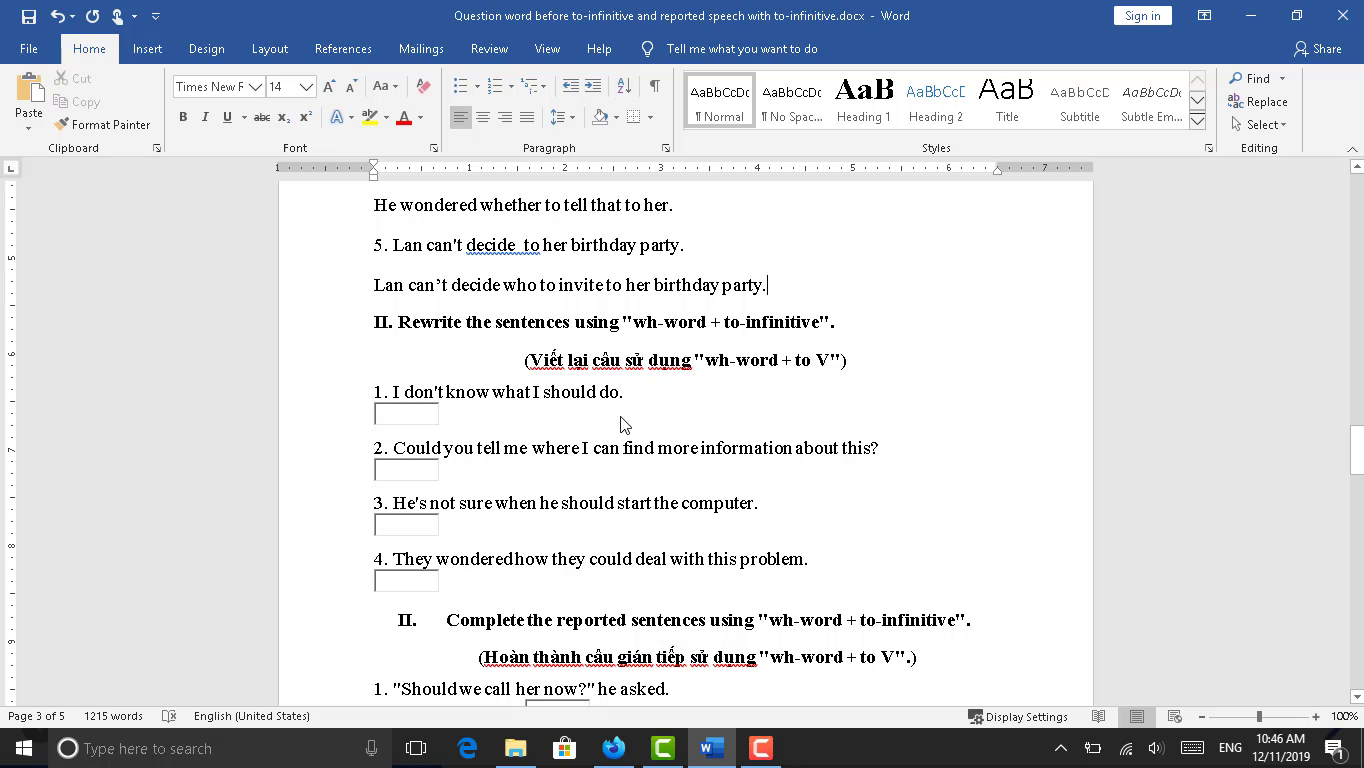Click the Replace button in Editing
This screenshot has height=768, width=1364.
coord(1258,102)
